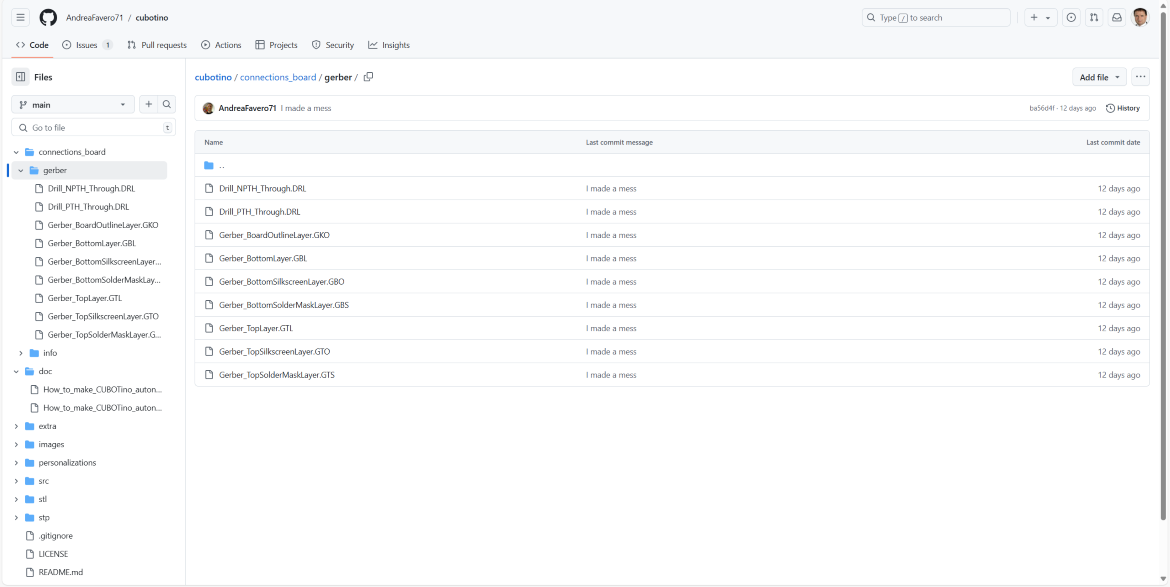This screenshot has width=1170, height=587.
Task: Open the more options ellipsis button
Action: tap(1140, 77)
